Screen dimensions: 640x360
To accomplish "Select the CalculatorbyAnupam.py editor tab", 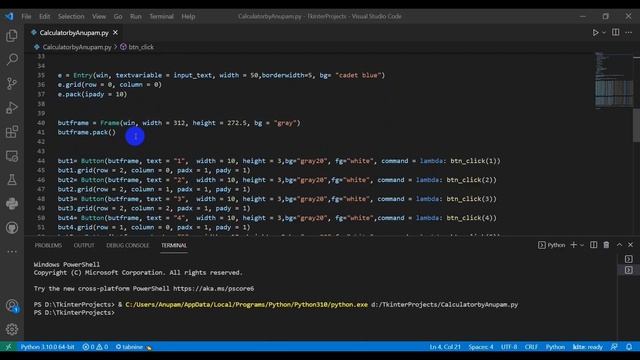I will click(x=73, y=33).
